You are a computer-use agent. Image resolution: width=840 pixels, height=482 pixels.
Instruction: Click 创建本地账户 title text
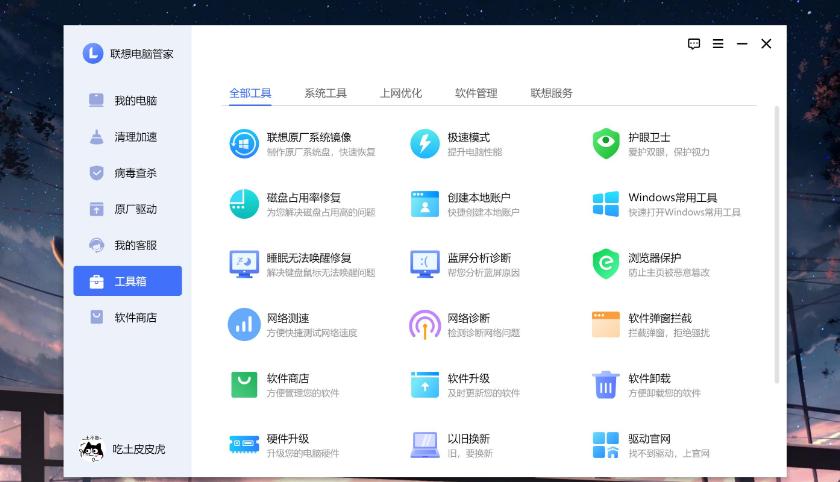479,198
